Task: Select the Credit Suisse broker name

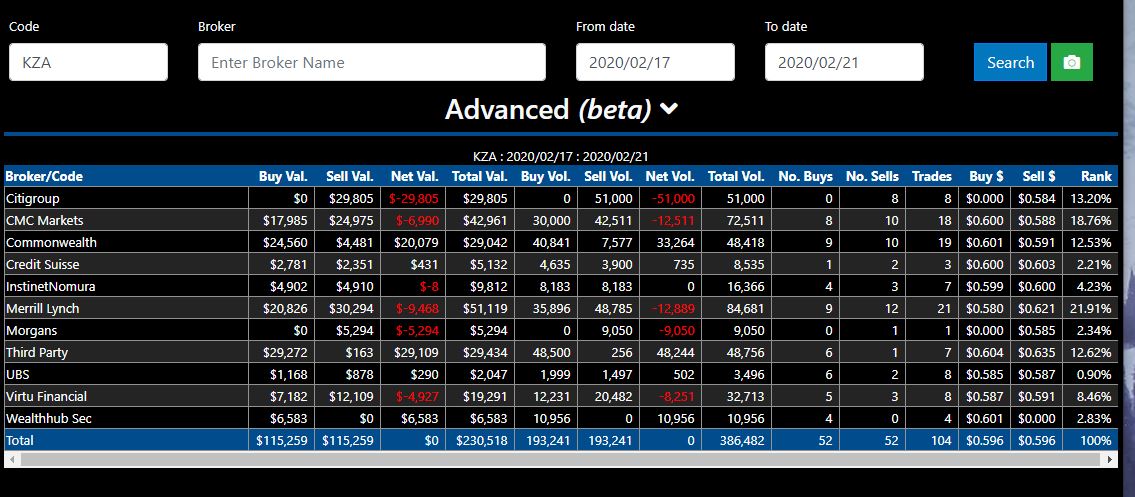Action: click(x=42, y=264)
